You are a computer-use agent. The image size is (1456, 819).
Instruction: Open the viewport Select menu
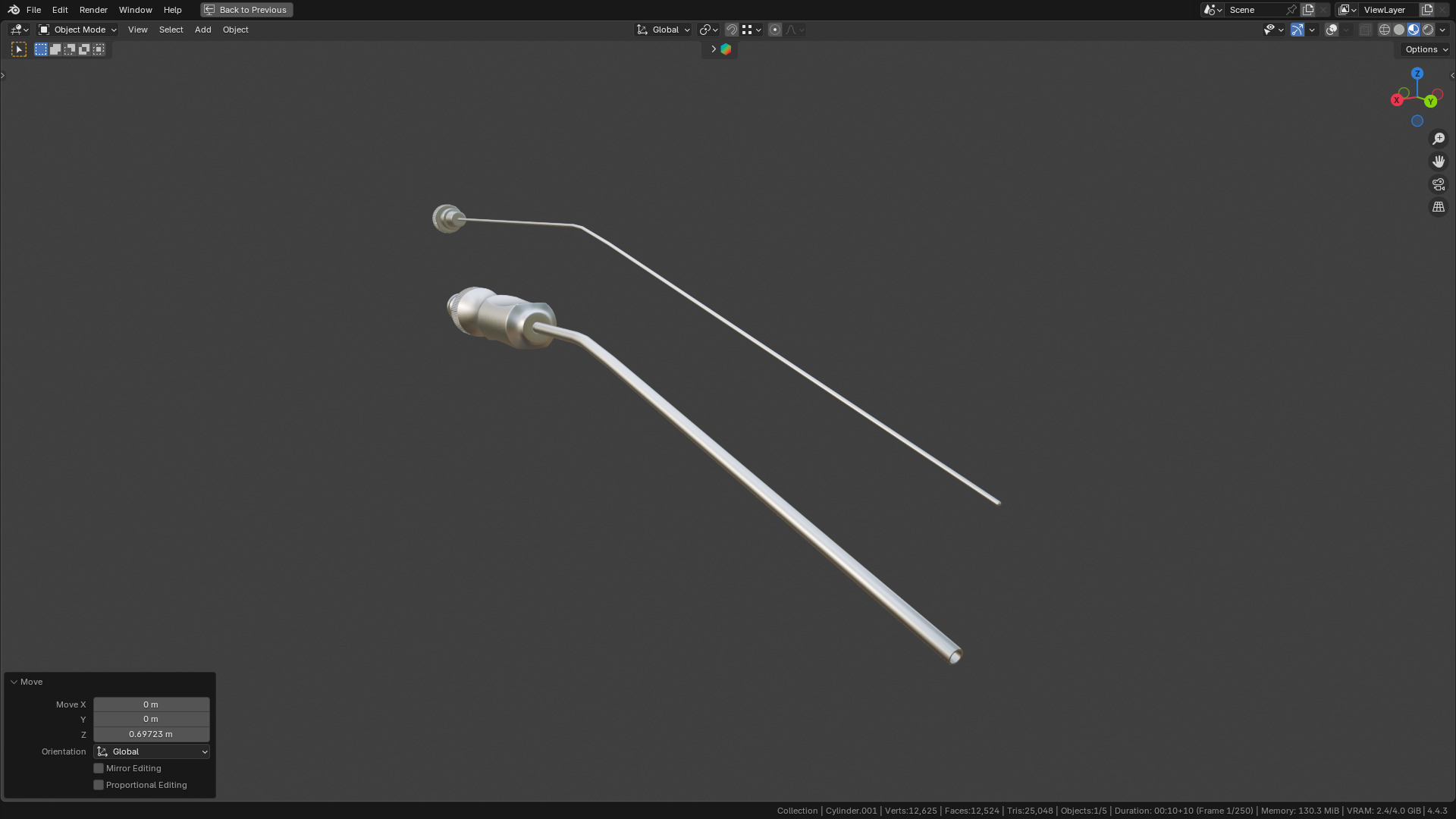[171, 30]
